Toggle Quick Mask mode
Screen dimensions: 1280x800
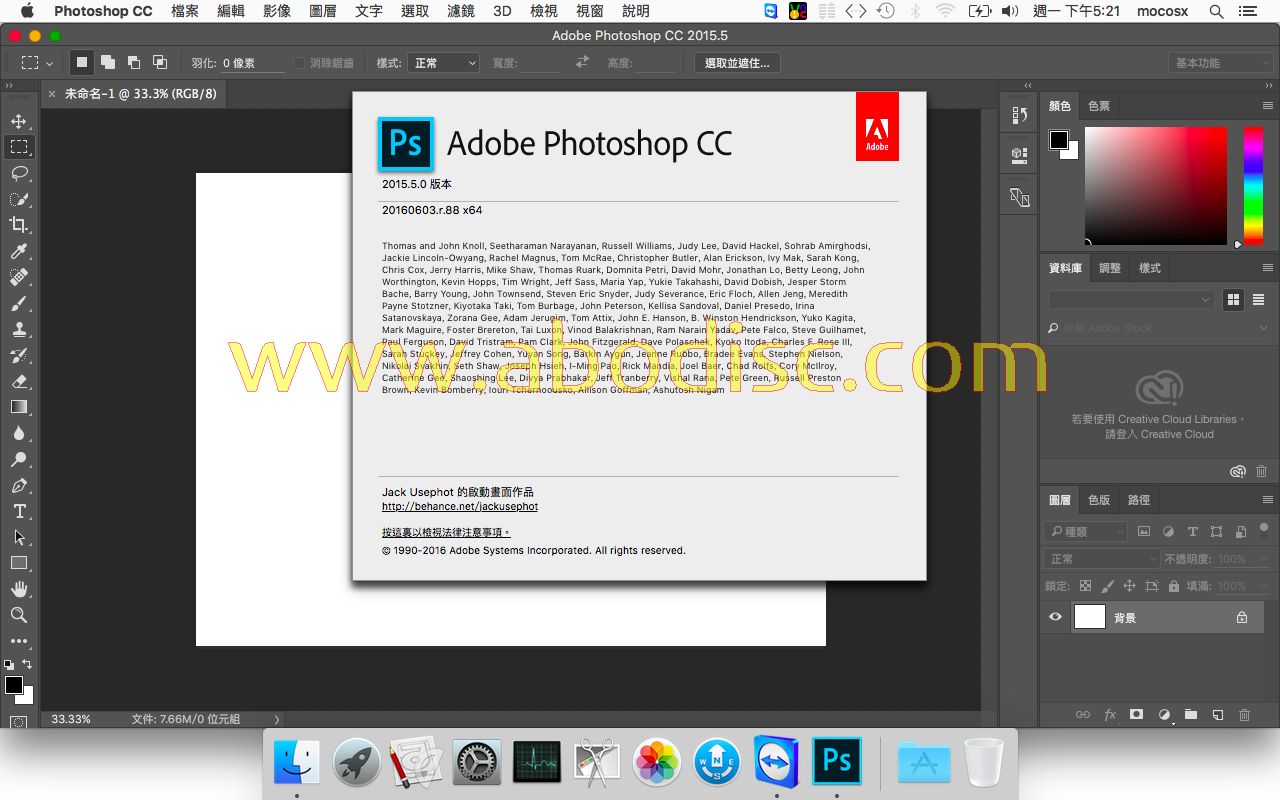click(18, 721)
